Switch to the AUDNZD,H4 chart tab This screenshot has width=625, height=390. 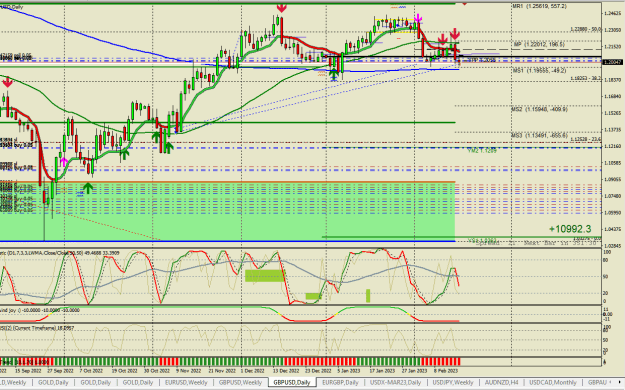501,382
